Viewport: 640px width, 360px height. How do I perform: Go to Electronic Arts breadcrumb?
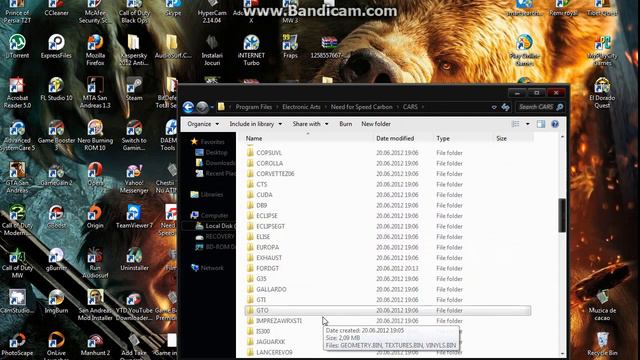click(x=301, y=107)
